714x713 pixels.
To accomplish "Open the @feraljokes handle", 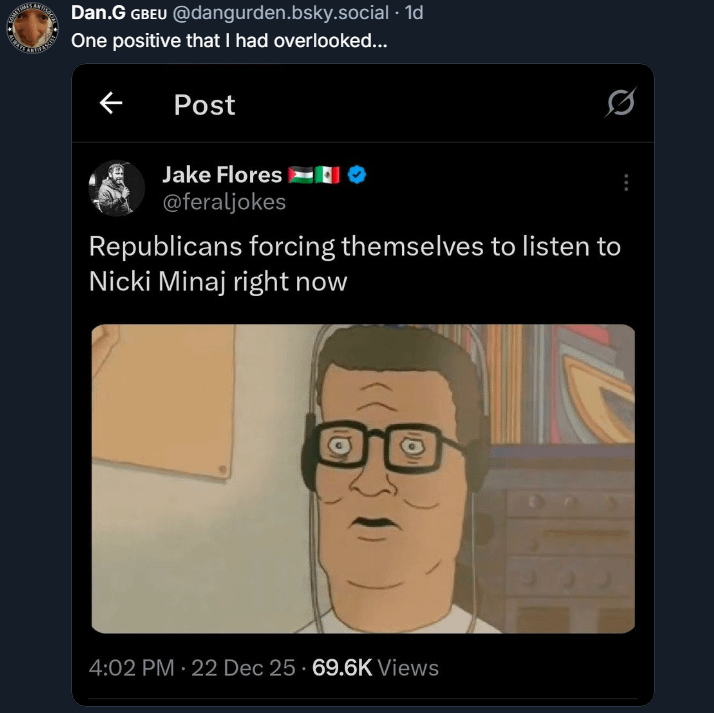I will click(224, 202).
